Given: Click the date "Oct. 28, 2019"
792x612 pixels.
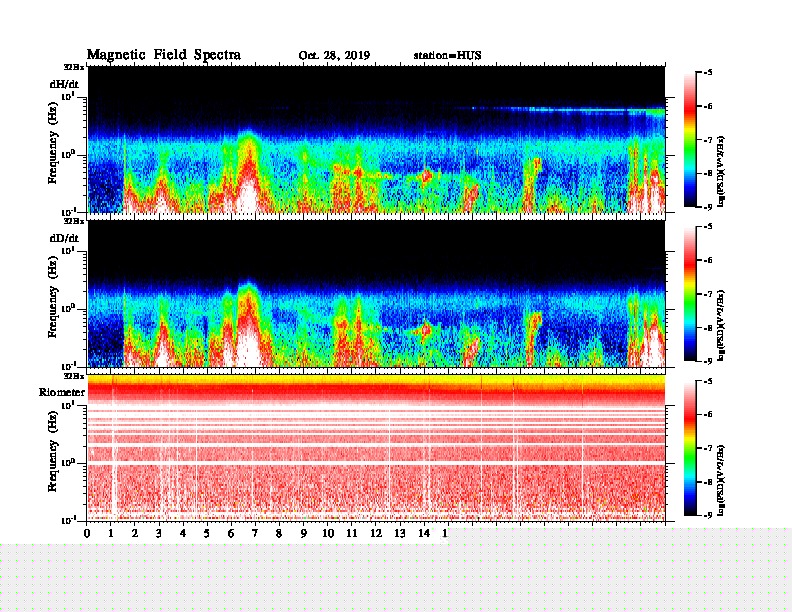Looking at the screenshot, I should click(x=334, y=56).
